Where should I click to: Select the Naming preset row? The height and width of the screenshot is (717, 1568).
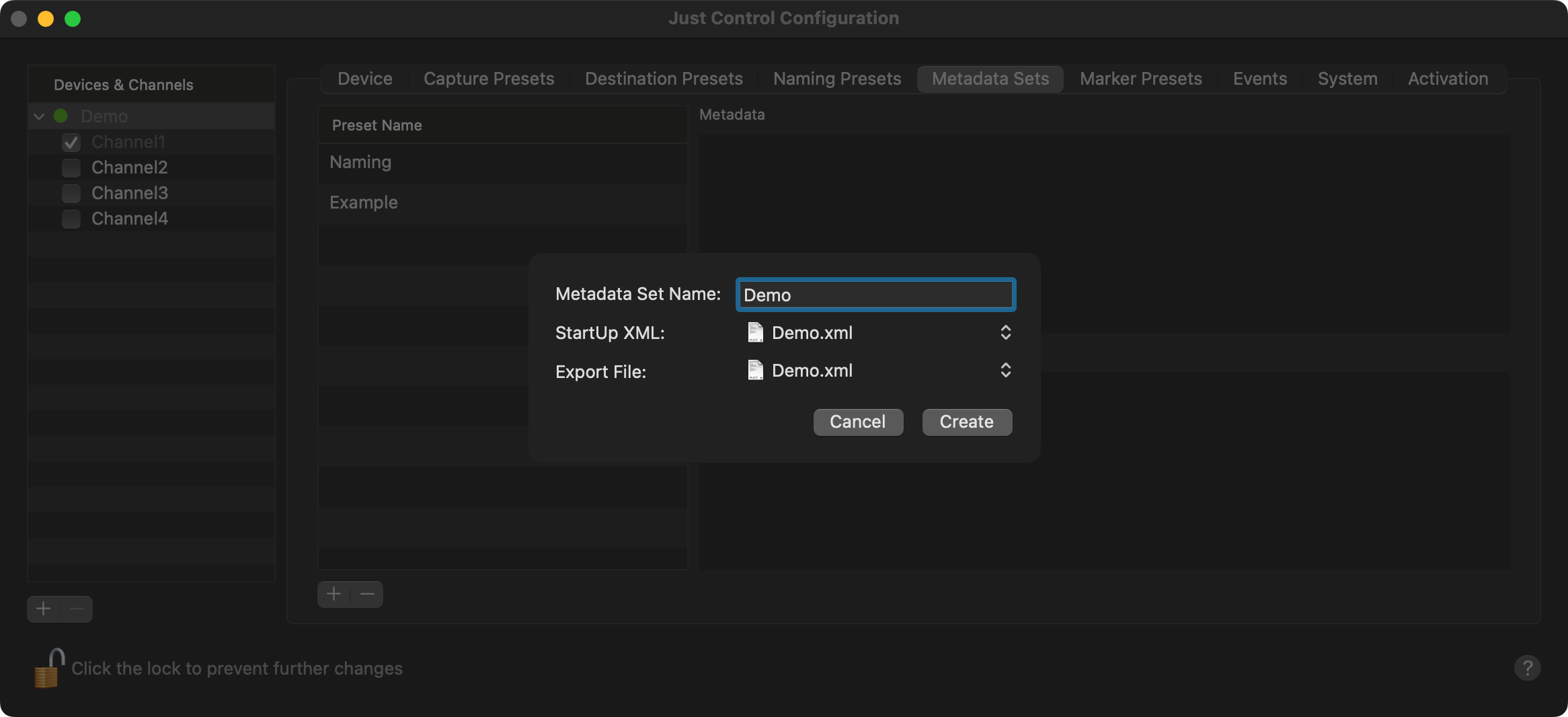503,163
